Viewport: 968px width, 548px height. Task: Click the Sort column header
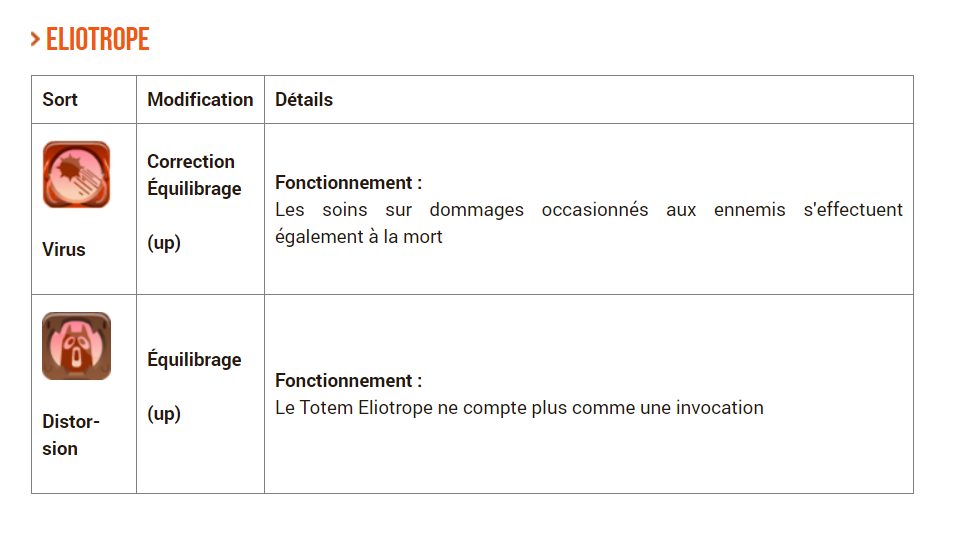pos(60,99)
